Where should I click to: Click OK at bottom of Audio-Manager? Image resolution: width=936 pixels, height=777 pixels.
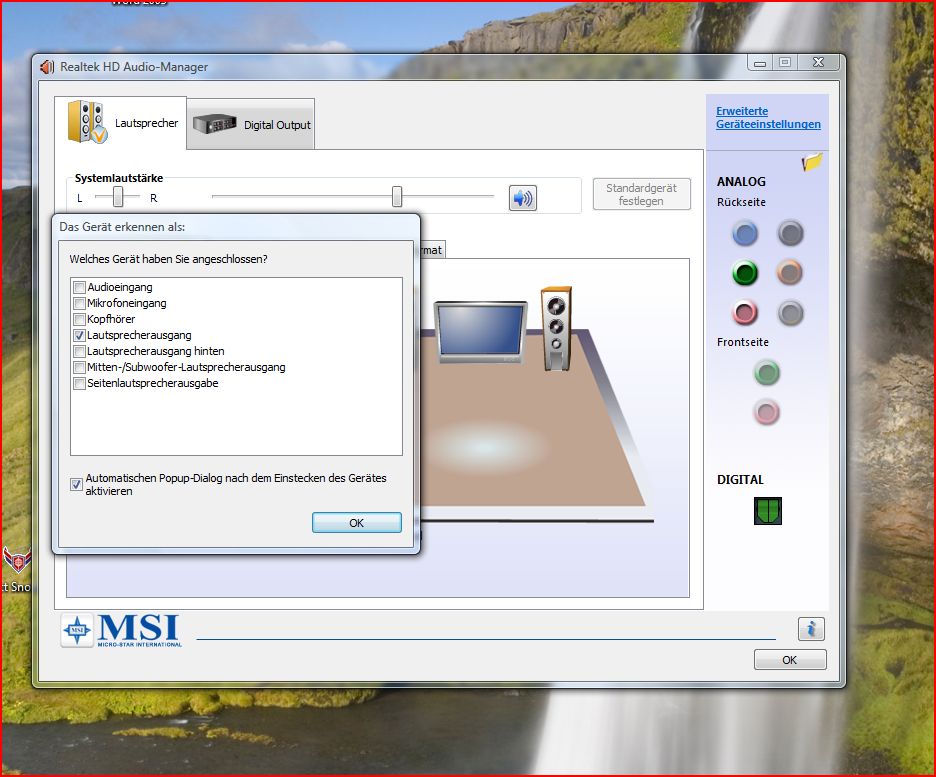790,660
